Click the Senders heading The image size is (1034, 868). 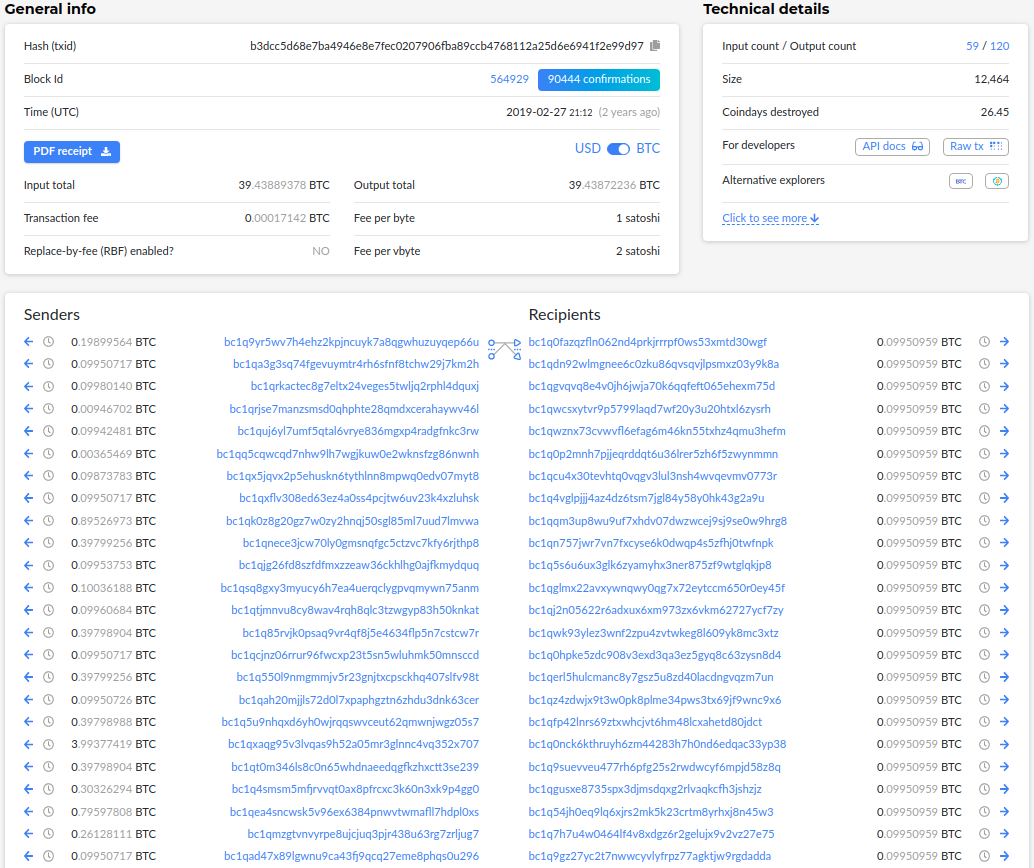tap(51, 315)
